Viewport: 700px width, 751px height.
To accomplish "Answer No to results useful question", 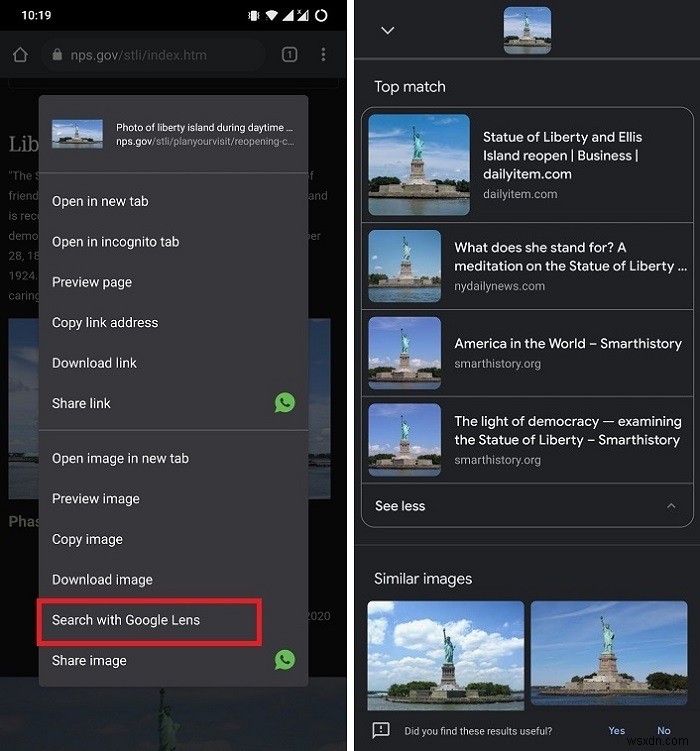I will pyautogui.click(x=663, y=730).
